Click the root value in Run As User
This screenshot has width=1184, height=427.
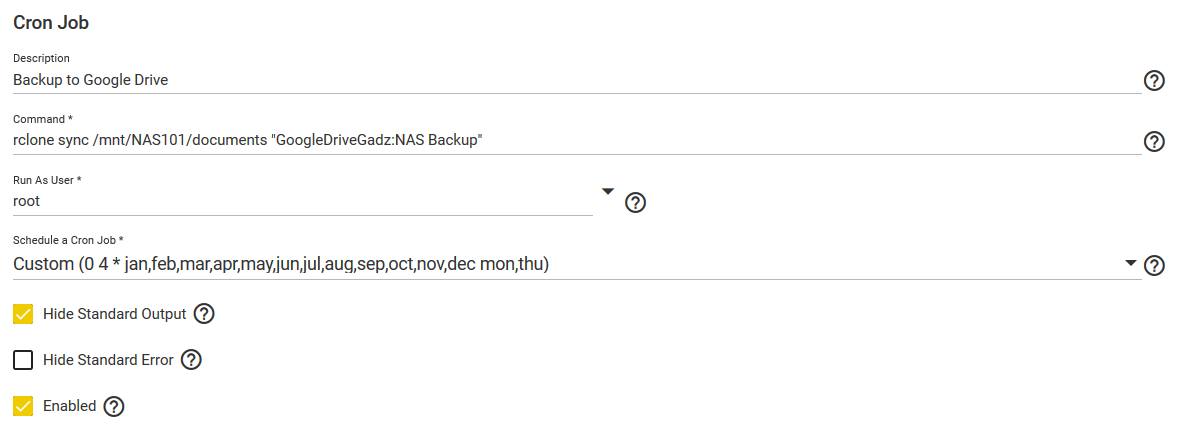(x=27, y=202)
